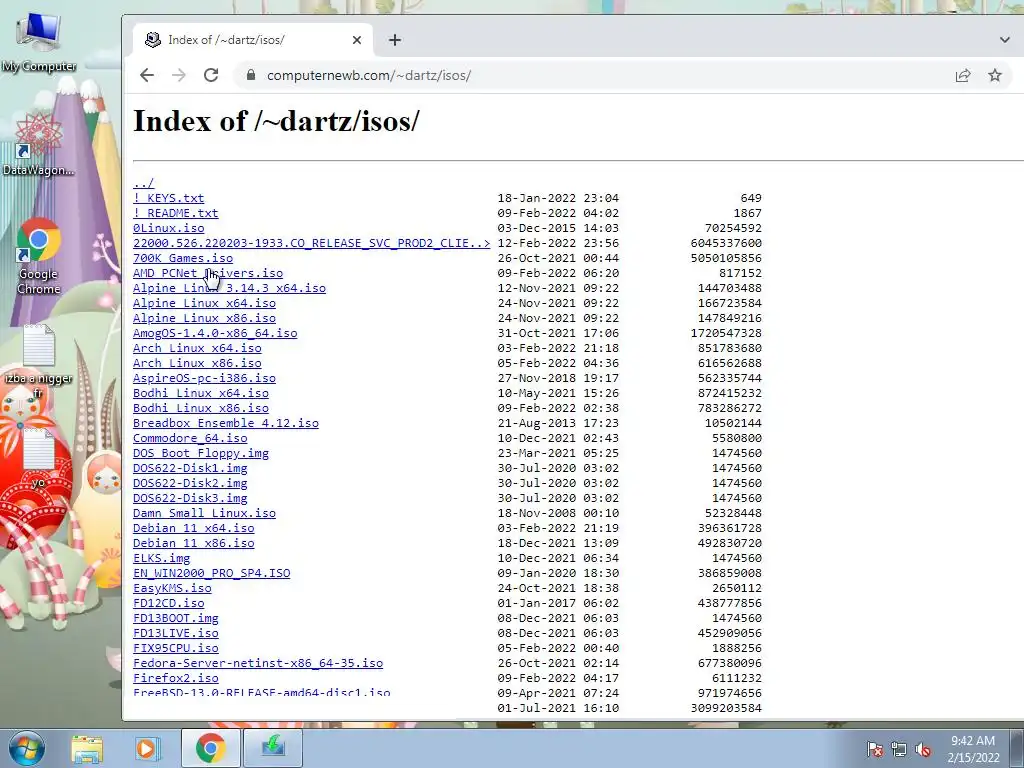Expand the tab search chevron
Screen dimensions: 1024x768
[1004, 40]
